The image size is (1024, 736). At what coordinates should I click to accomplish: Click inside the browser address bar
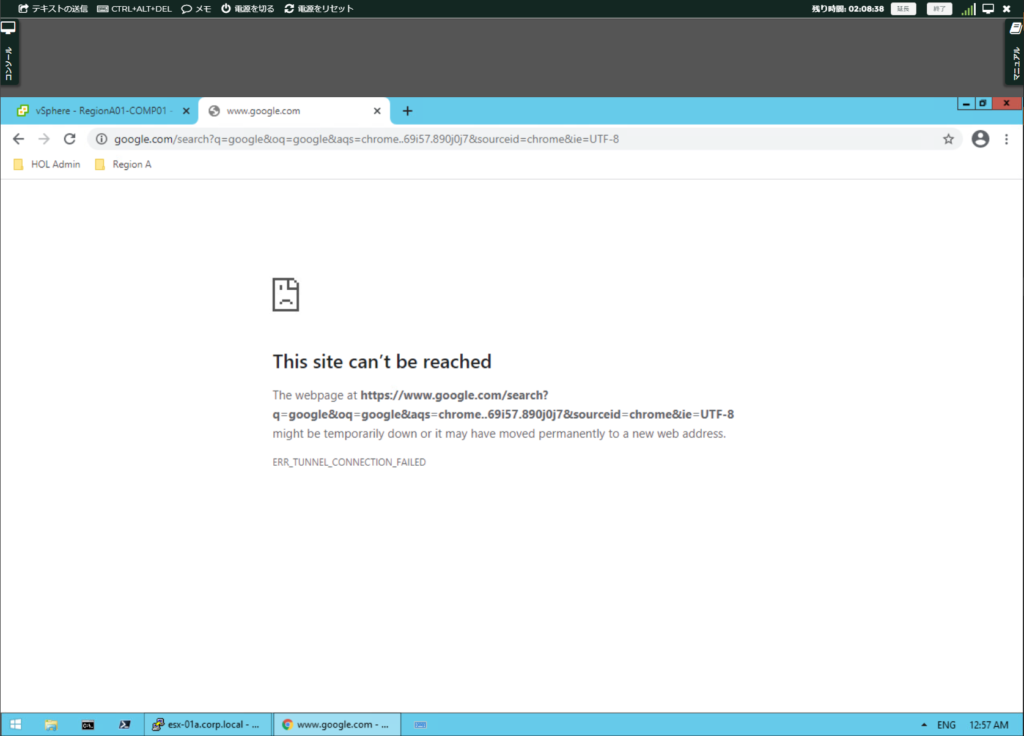click(x=400, y=139)
